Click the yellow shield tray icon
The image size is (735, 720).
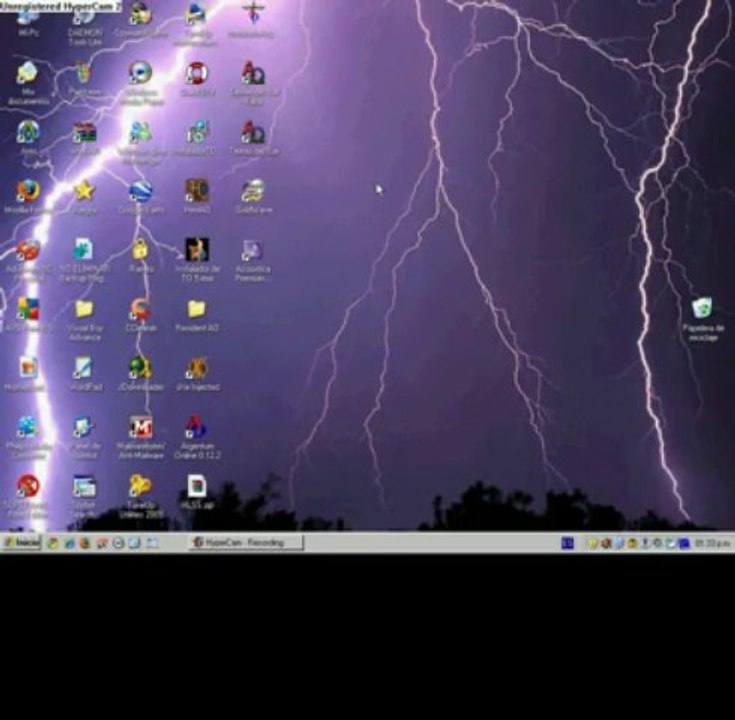point(593,543)
